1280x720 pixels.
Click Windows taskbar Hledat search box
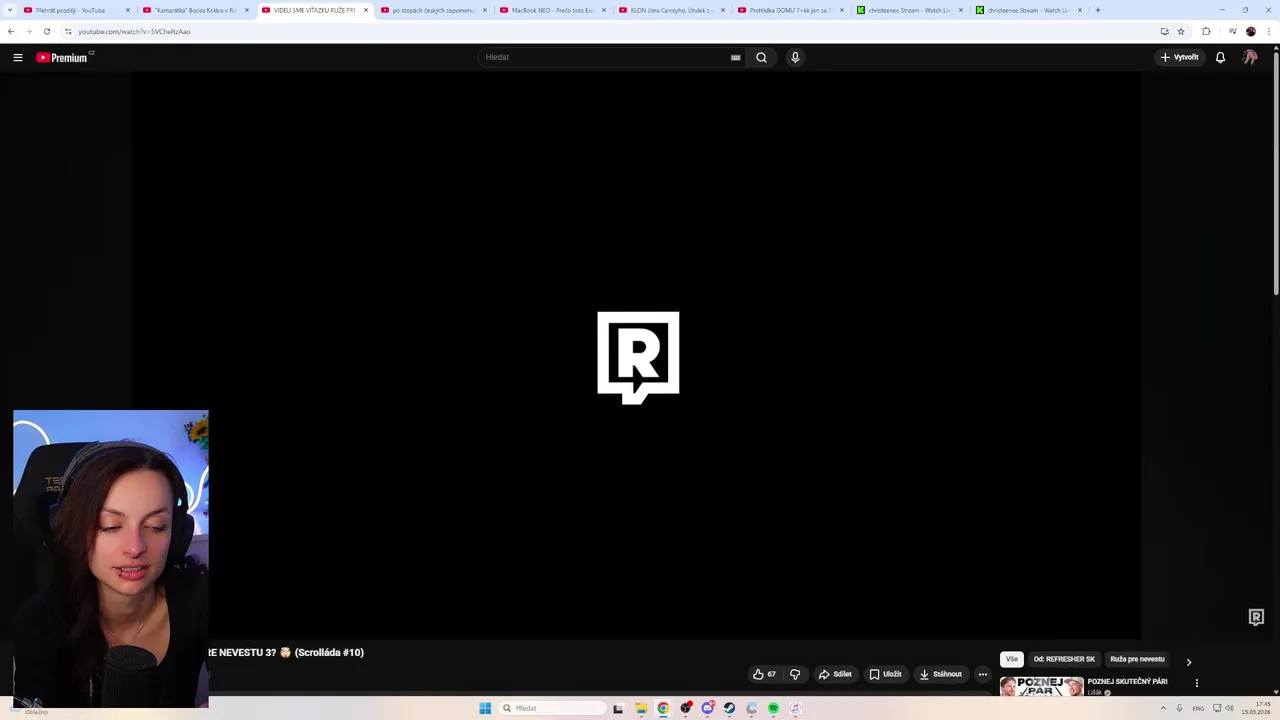point(554,708)
